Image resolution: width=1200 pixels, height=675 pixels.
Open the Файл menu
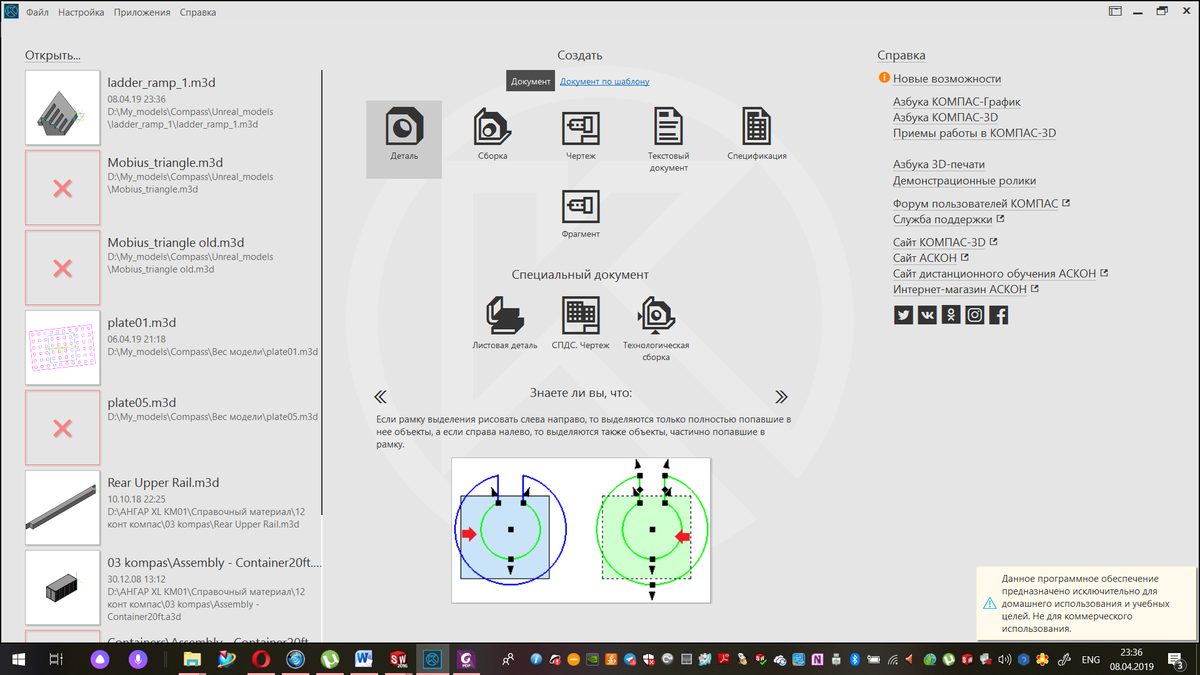point(38,13)
